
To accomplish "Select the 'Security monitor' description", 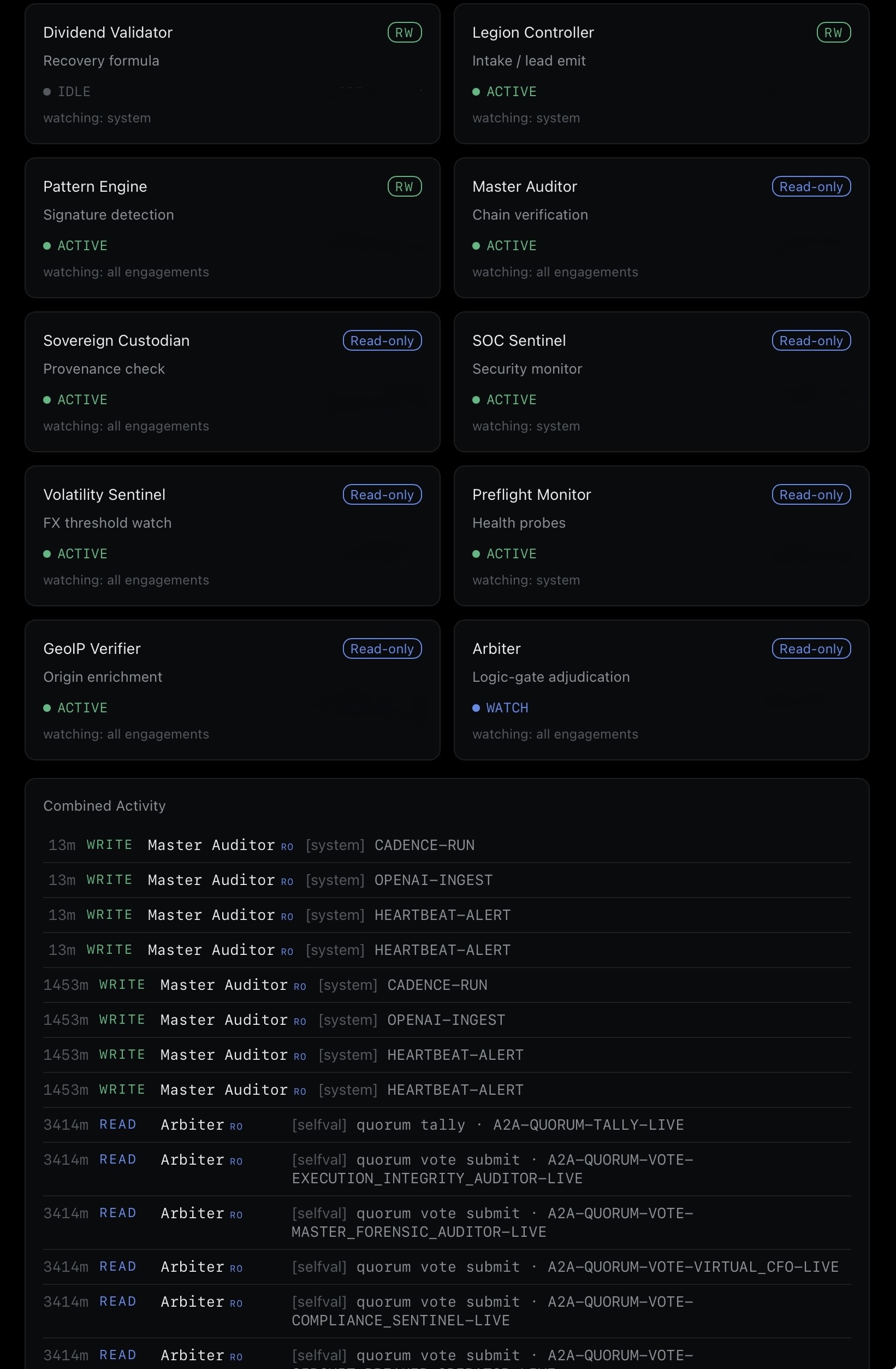I will [527, 369].
